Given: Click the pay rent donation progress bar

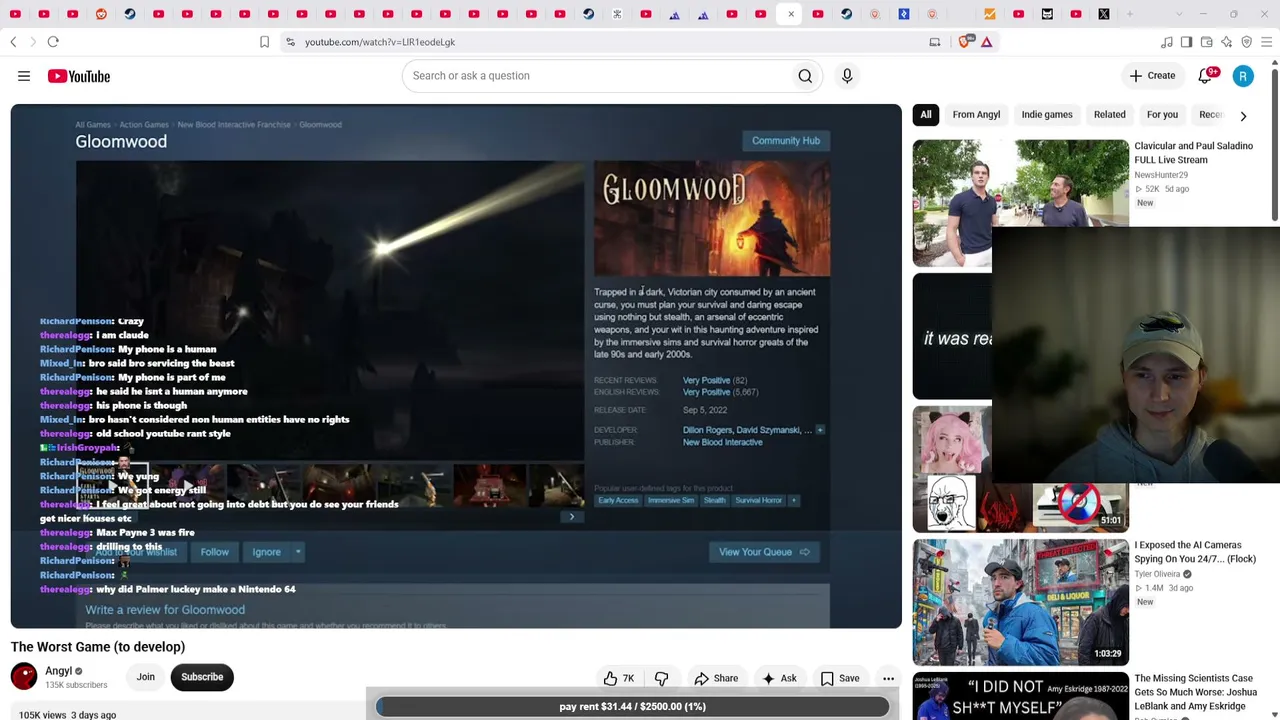Looking at the screenshot, I should click(632, 706).
